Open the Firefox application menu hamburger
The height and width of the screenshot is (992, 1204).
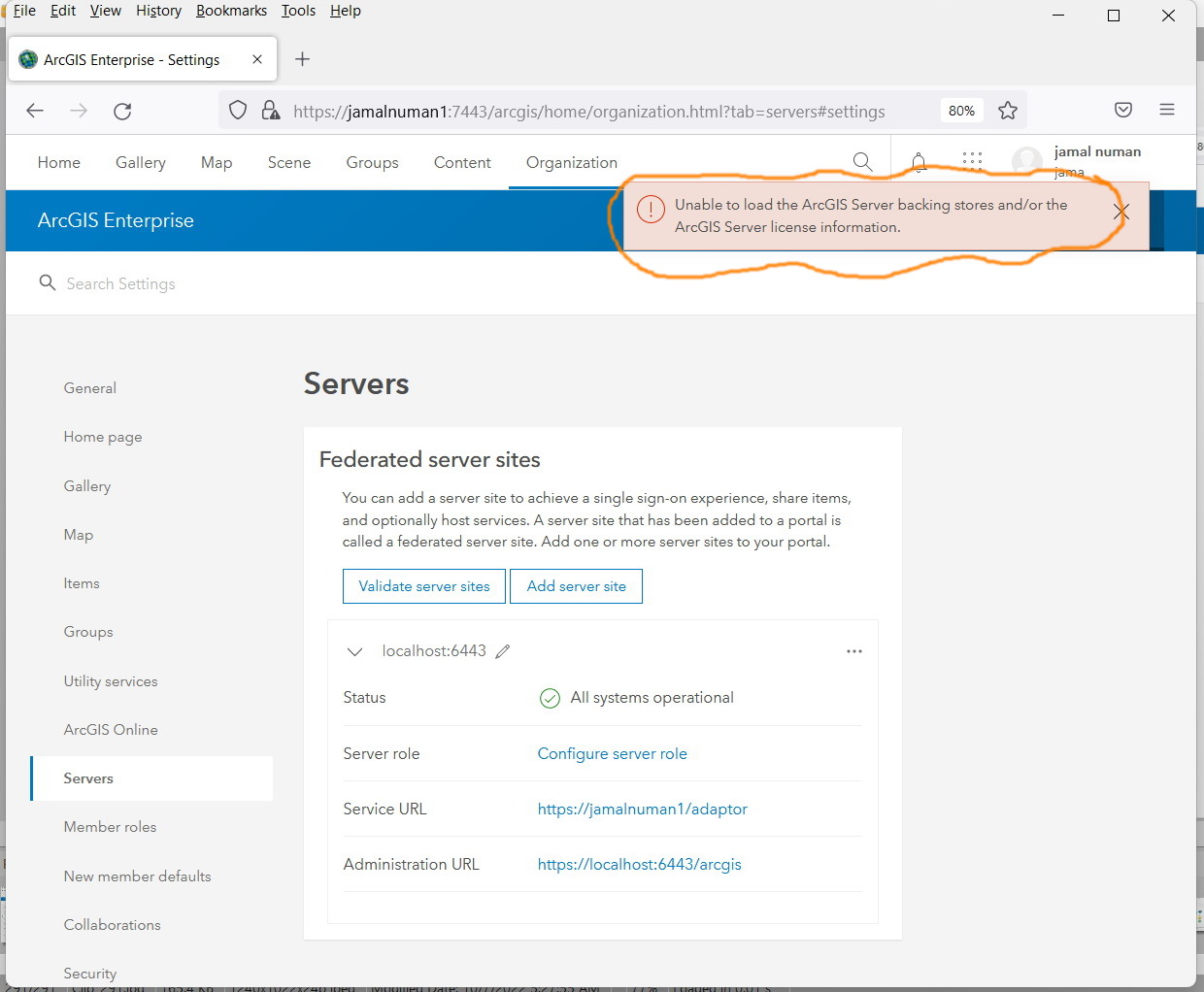pyautogui.click(x=1167, y=110)
